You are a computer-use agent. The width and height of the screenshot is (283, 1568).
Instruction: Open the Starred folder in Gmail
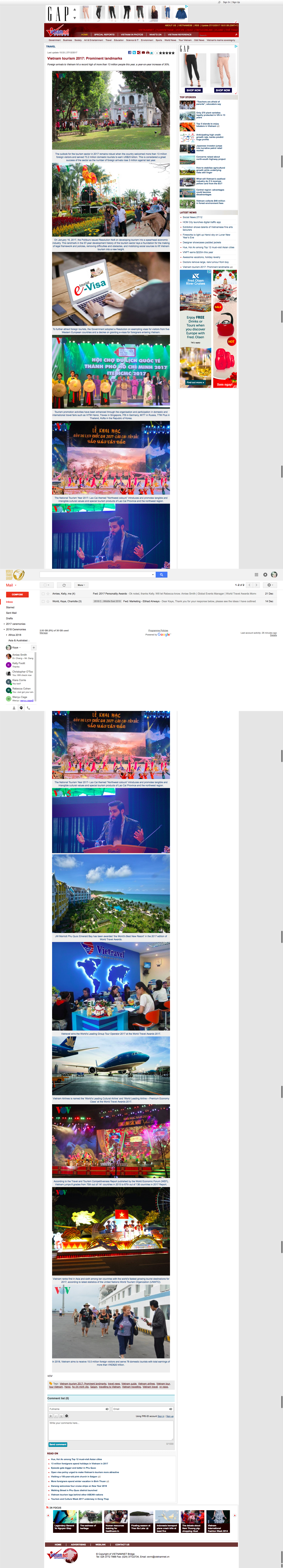point(10,607)
